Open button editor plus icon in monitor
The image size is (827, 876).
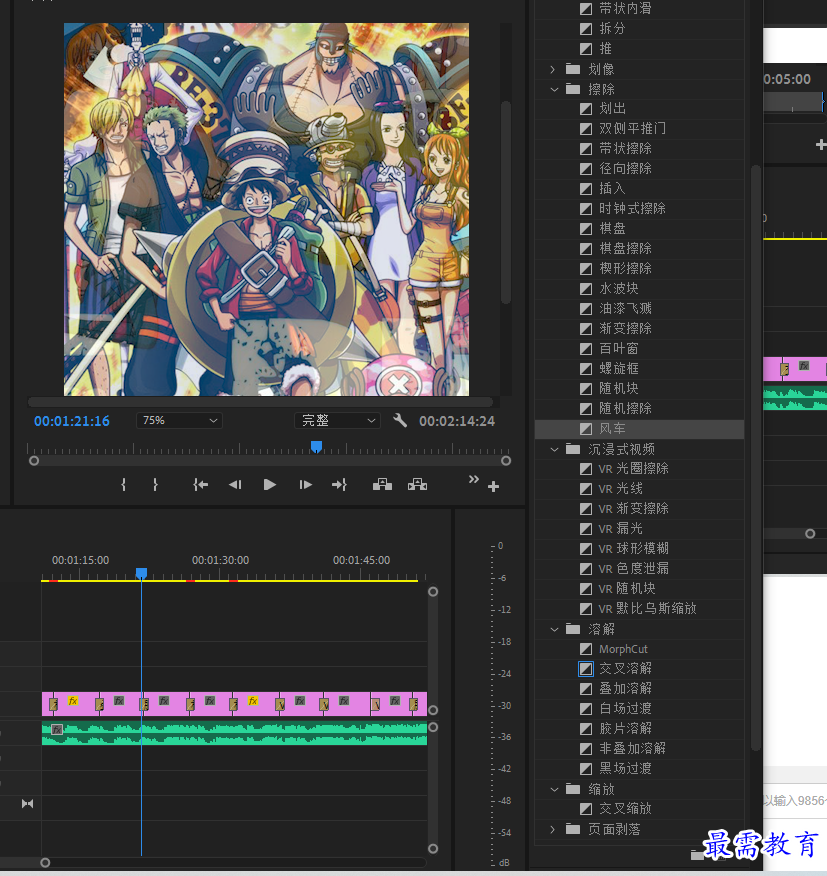(493, 487)
